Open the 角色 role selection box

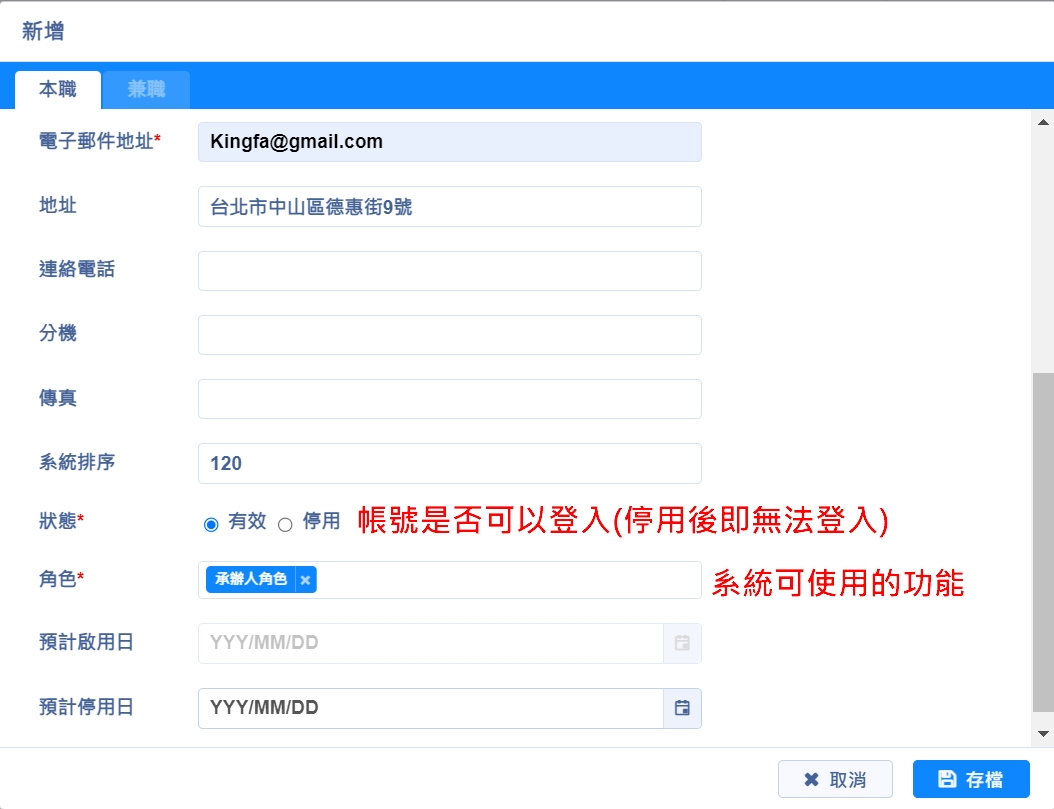500,580
